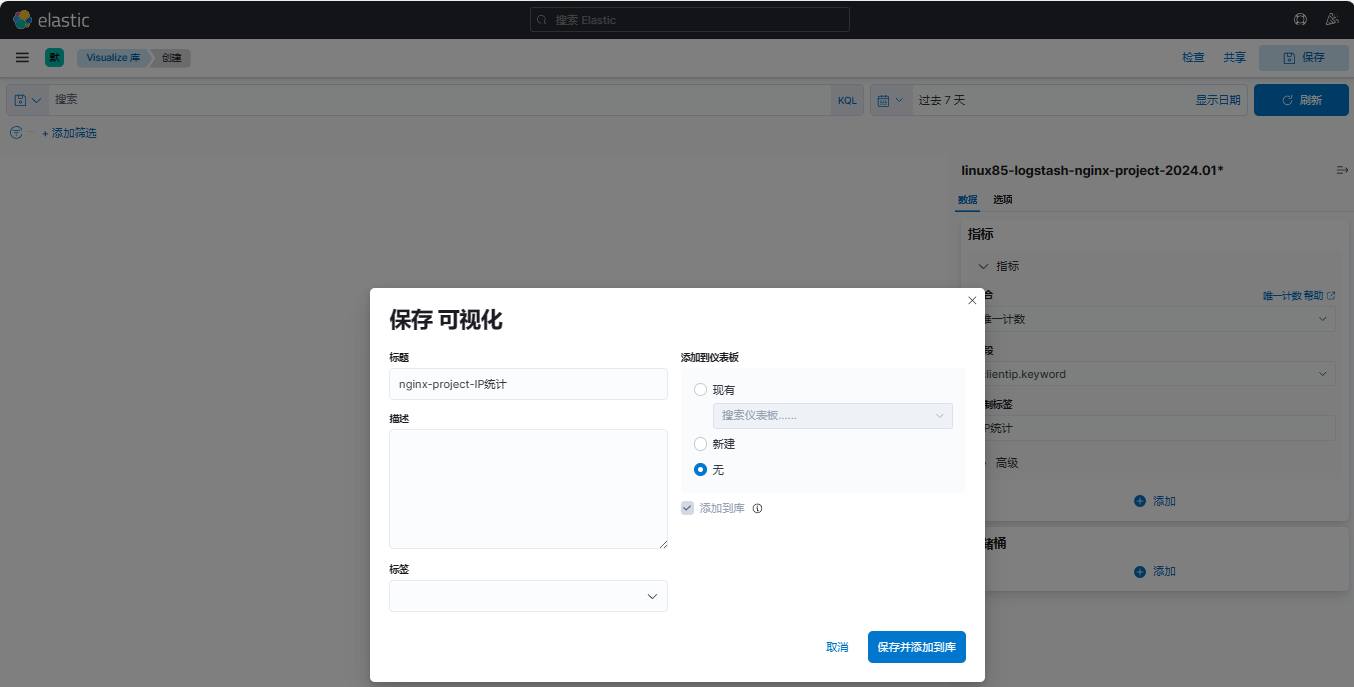Collapse the right editor sidebar panel
This screenshot has width=1354, height=687.
pos(1342,171)
